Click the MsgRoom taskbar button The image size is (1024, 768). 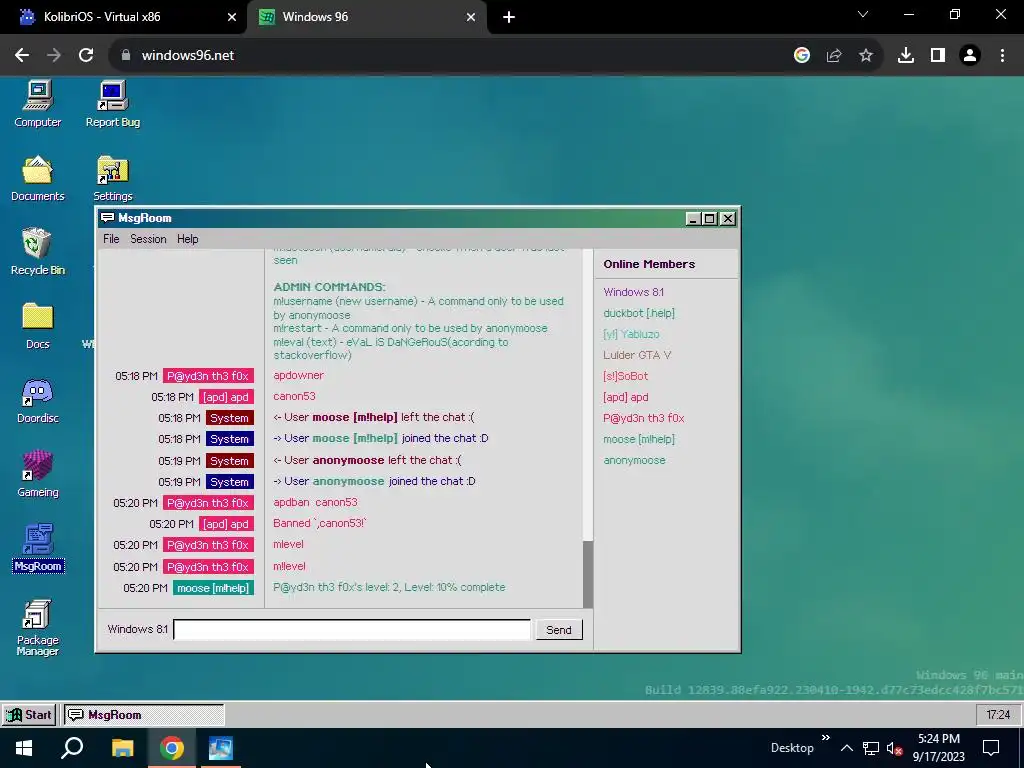pyautogui.click(x=144, y=714)
